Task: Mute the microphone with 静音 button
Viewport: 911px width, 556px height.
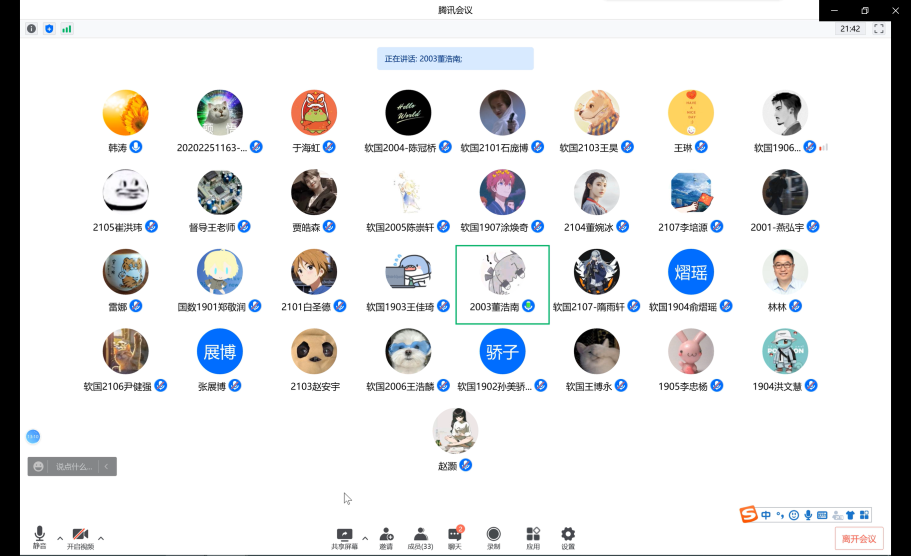Action: (40, 537)
